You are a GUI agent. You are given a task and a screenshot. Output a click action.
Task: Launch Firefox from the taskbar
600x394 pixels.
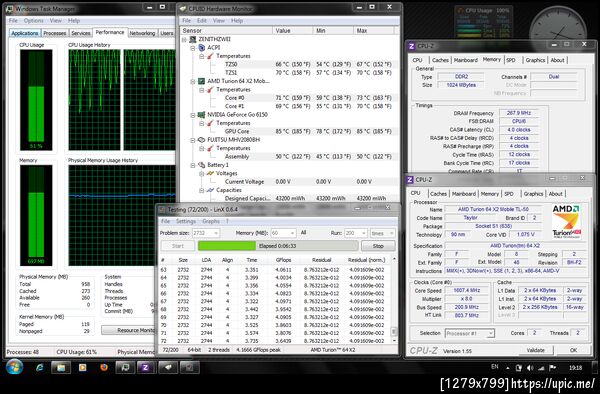click(104, 368)
